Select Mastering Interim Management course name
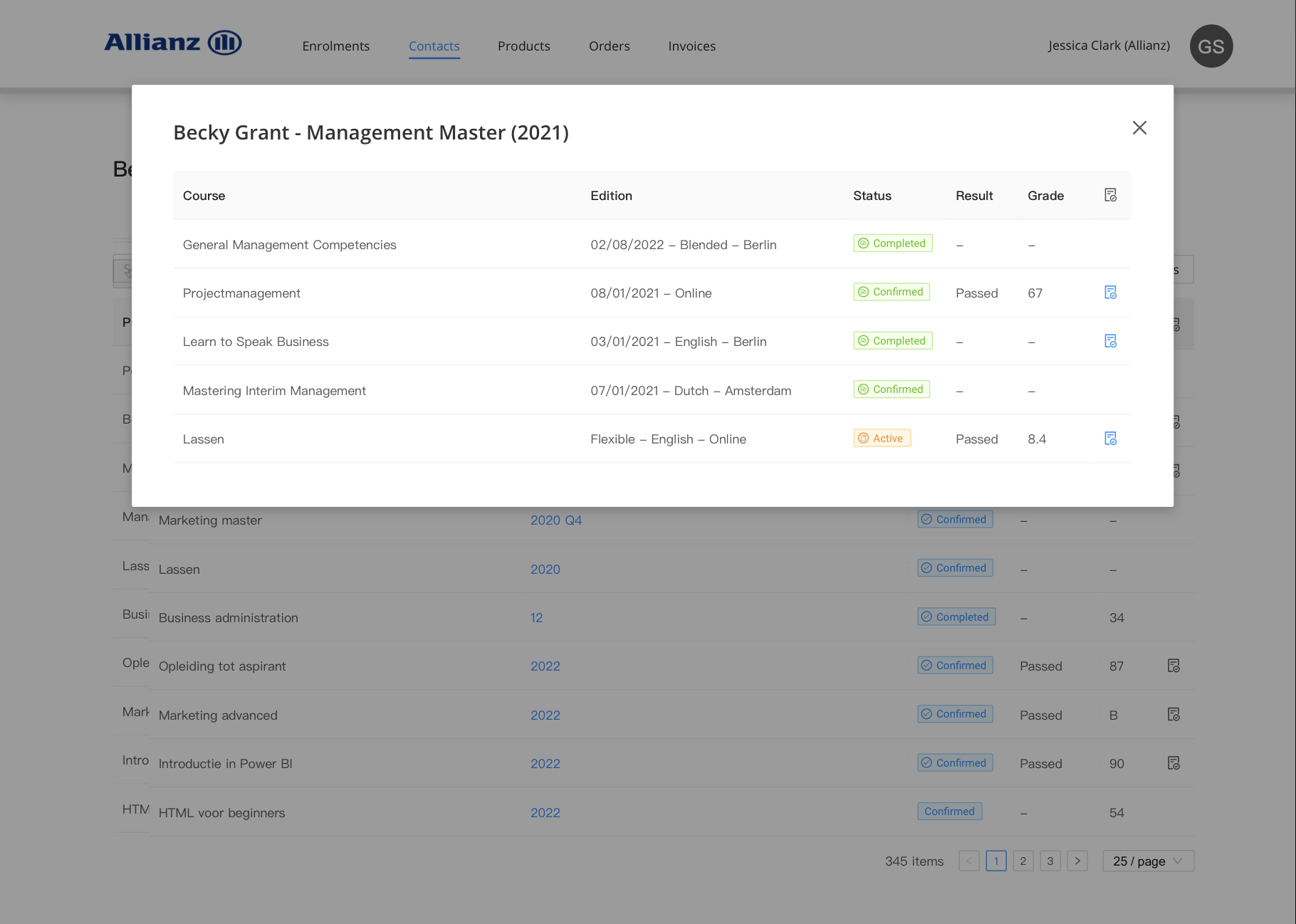The width and height of the screenshot is (1296, 924). click(x=274, y=391)
